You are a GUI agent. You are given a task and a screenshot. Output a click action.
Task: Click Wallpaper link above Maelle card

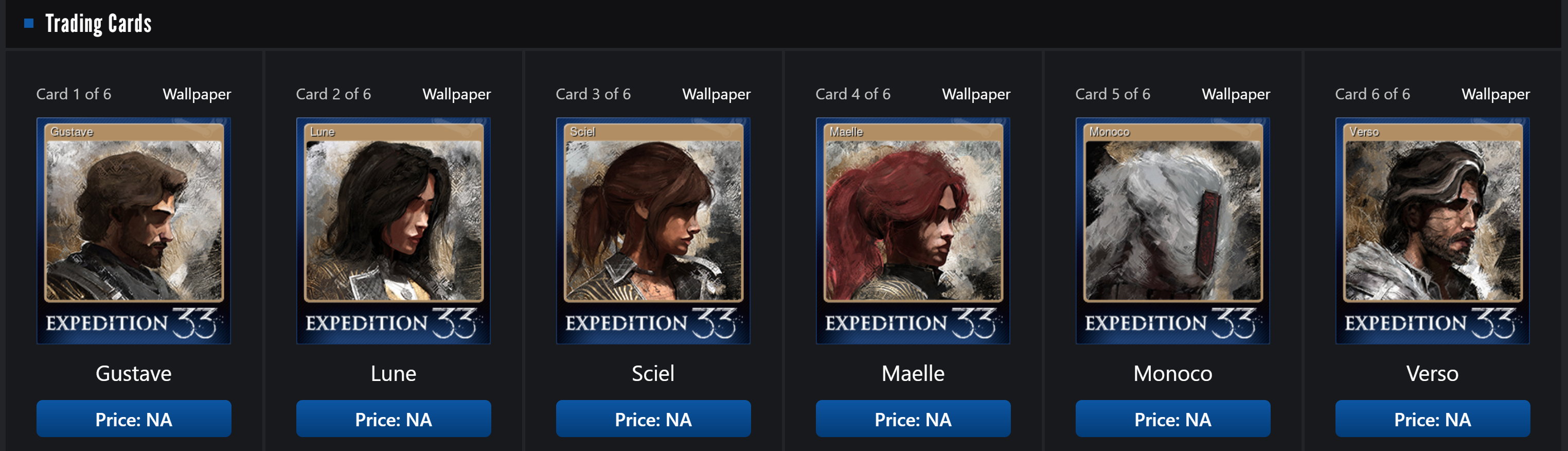click(x=976, y=94)
